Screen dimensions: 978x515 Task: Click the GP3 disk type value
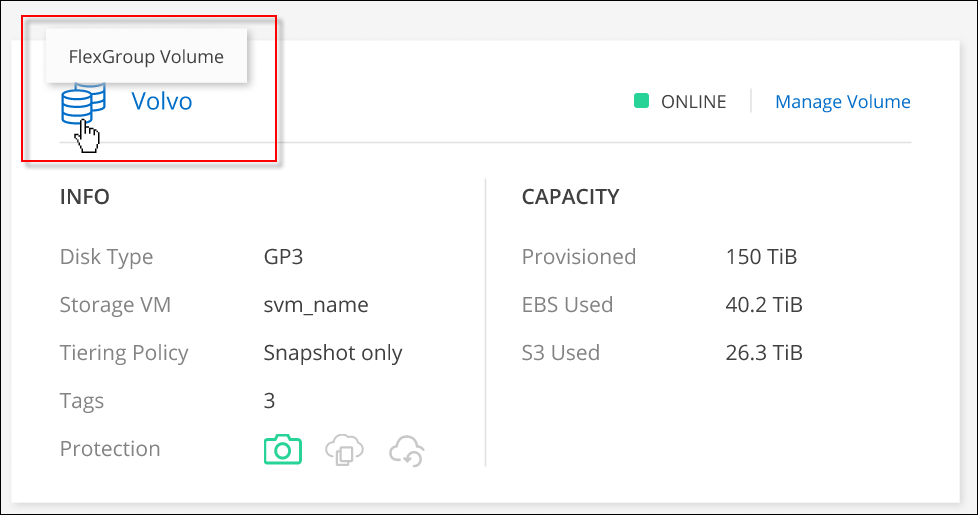283,257
